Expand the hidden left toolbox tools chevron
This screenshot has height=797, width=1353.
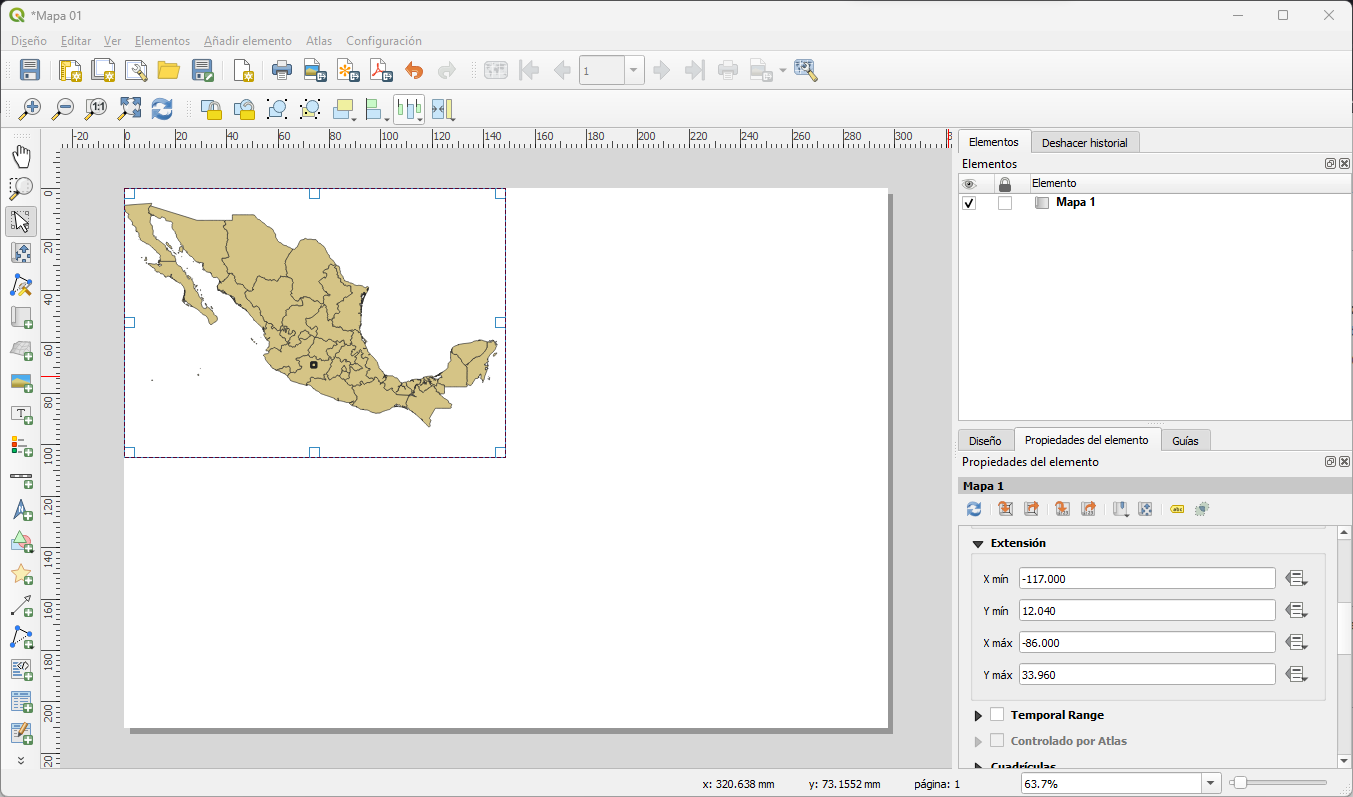pos(21,761)
